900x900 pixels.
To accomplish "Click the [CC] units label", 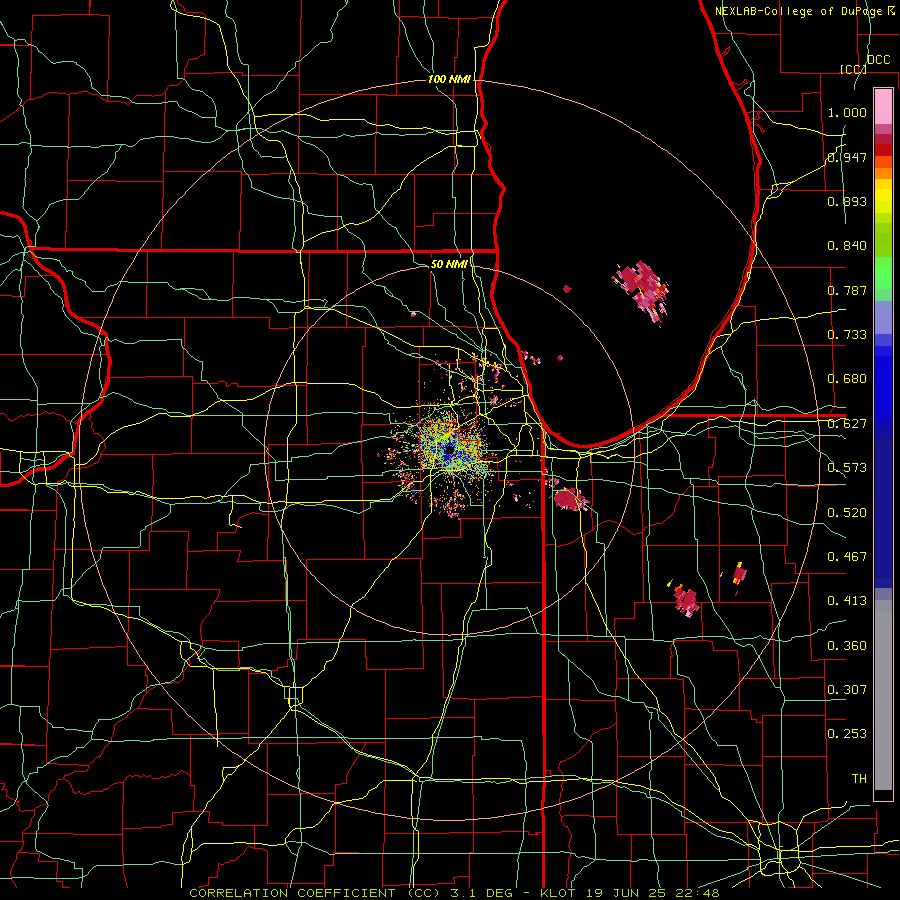I will tap(853, 69).
